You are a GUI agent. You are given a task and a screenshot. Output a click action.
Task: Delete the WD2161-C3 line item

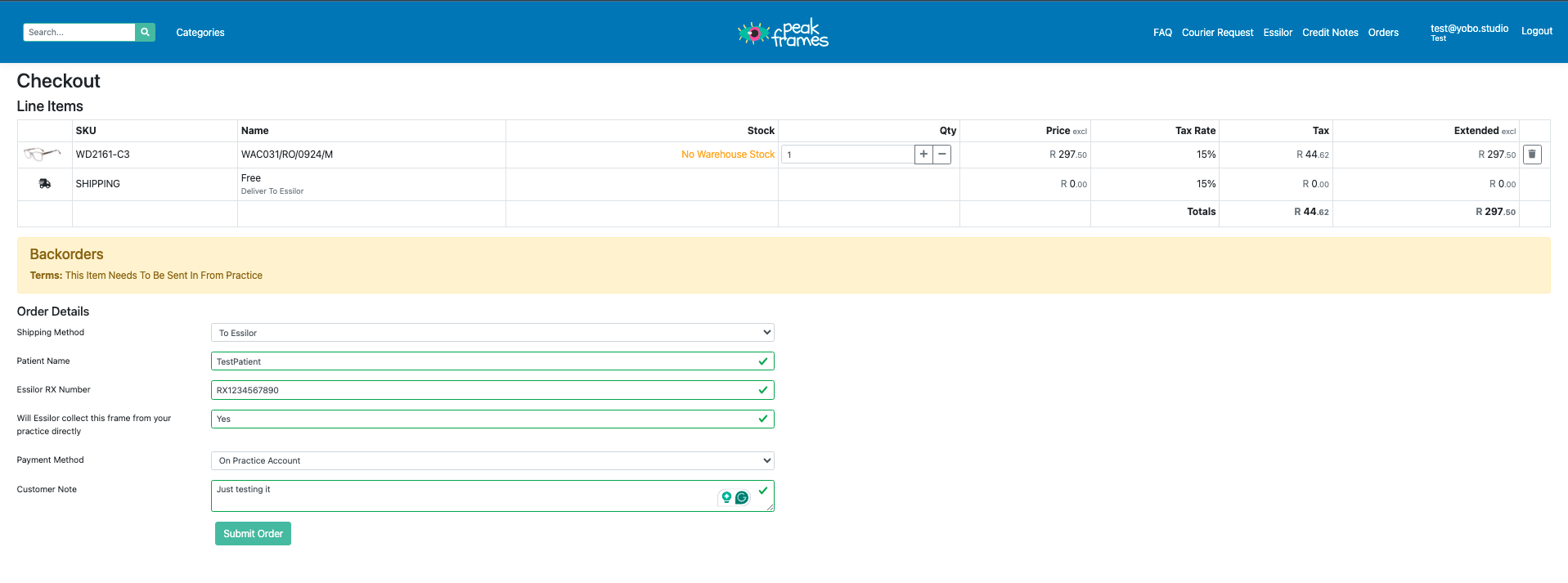(x=1532, y=155)
